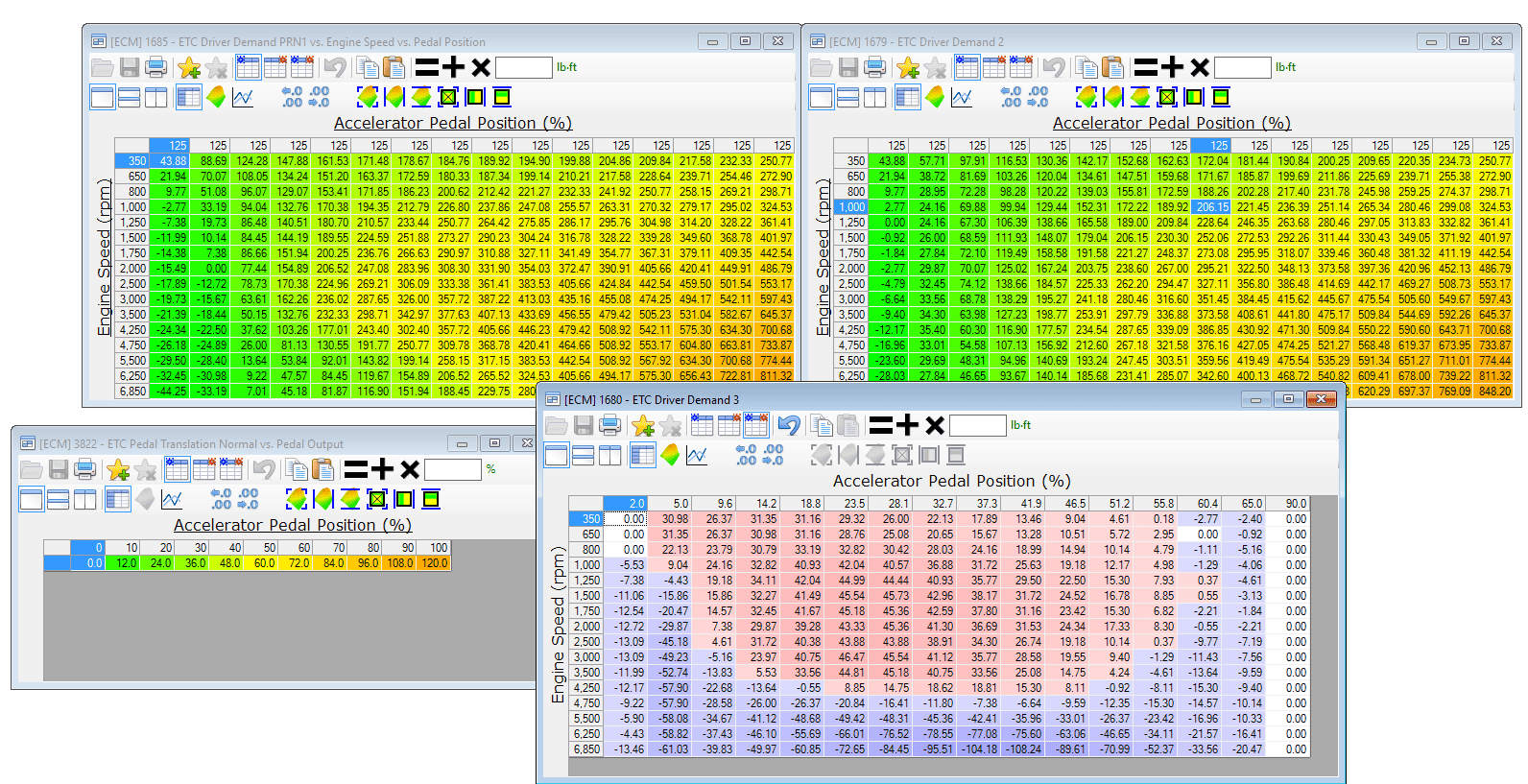
Task: Open the line graph view in ETC Driver Demand 2
Action: click(962, 97)
